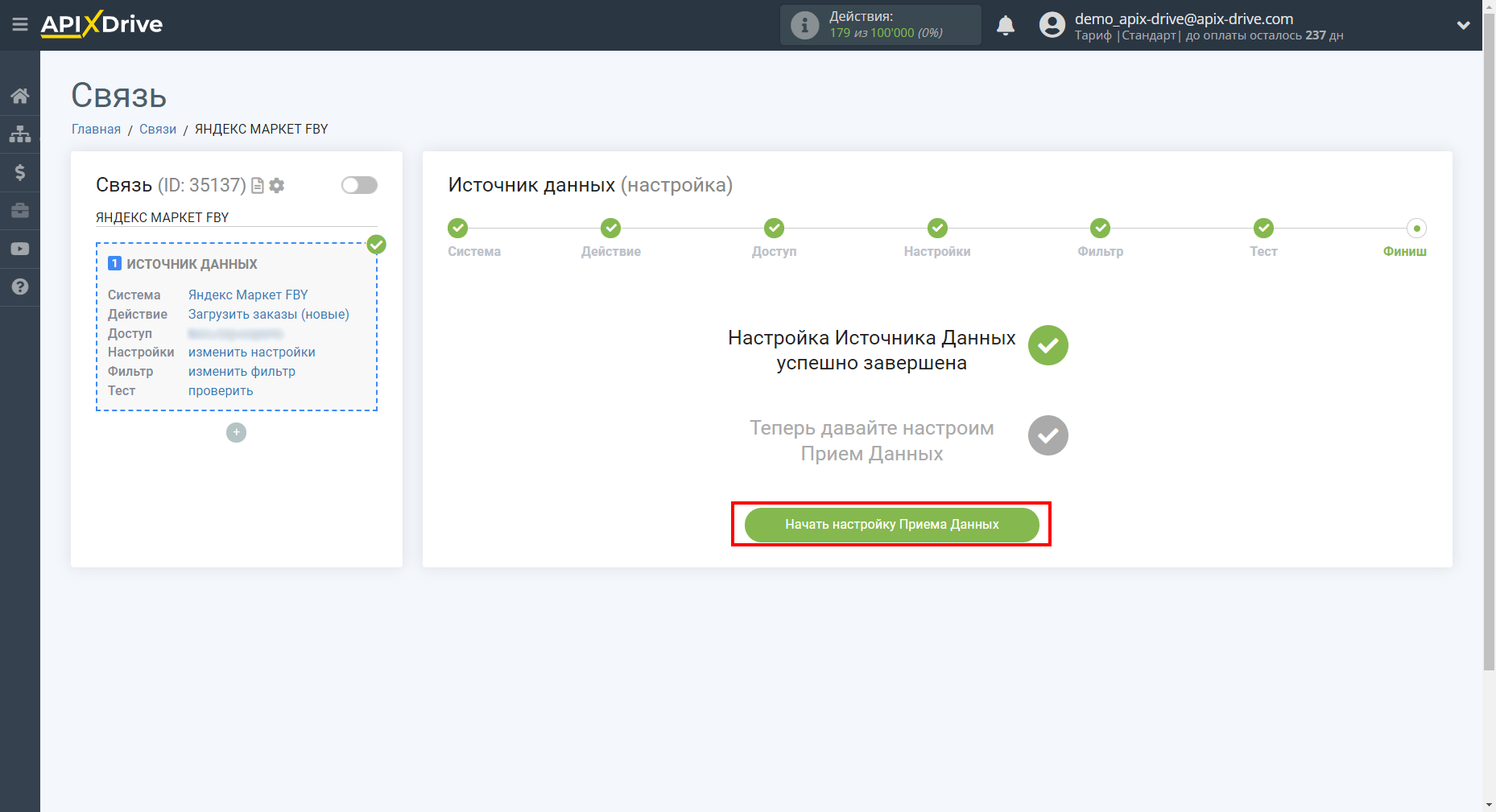Open the connections sitemap sidebar icon
Screen dimensions: 1496x812
[x=20, y=134]
